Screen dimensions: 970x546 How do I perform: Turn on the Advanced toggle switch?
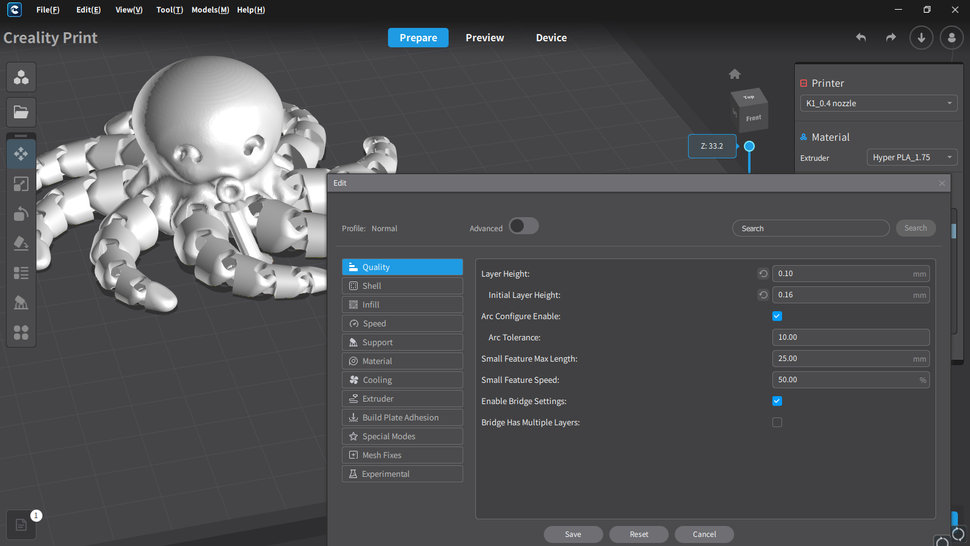(x=523, y=226)
